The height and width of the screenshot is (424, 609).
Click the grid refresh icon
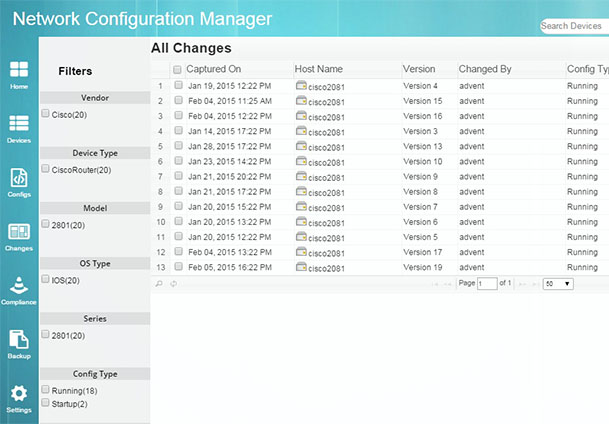click(x=173, y=284)
